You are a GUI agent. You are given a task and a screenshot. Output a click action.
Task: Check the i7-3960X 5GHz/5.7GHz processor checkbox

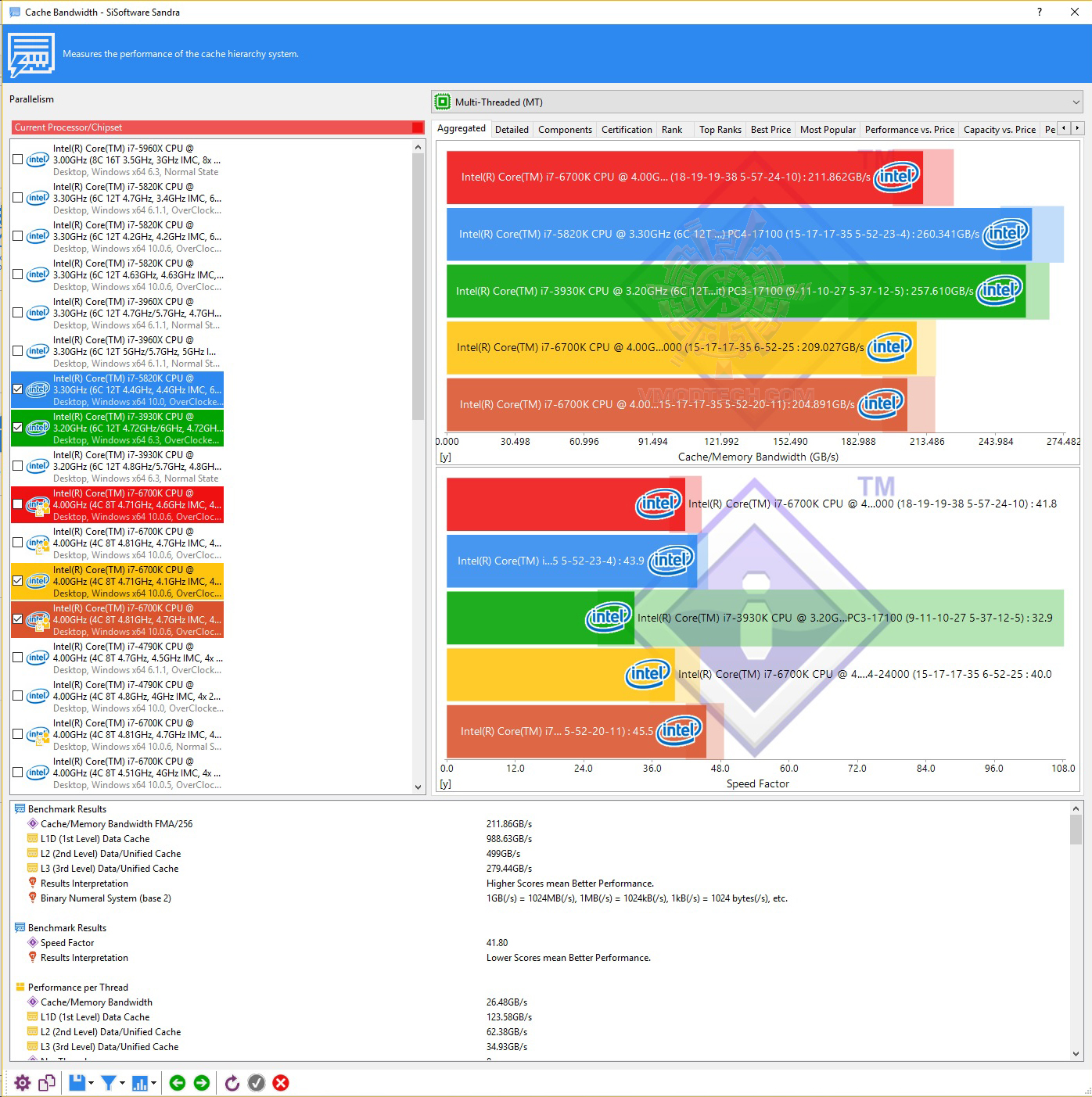coord(17,351)
